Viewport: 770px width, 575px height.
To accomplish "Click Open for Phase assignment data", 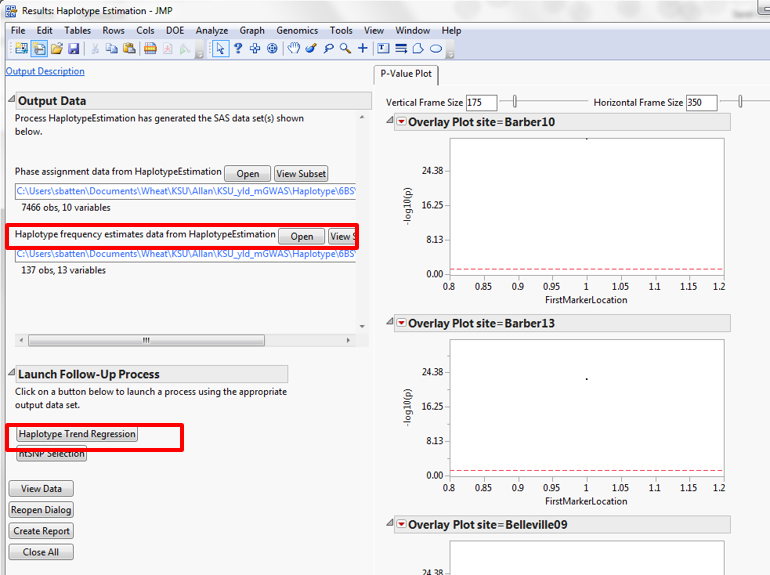I will (x=248, y=174).
